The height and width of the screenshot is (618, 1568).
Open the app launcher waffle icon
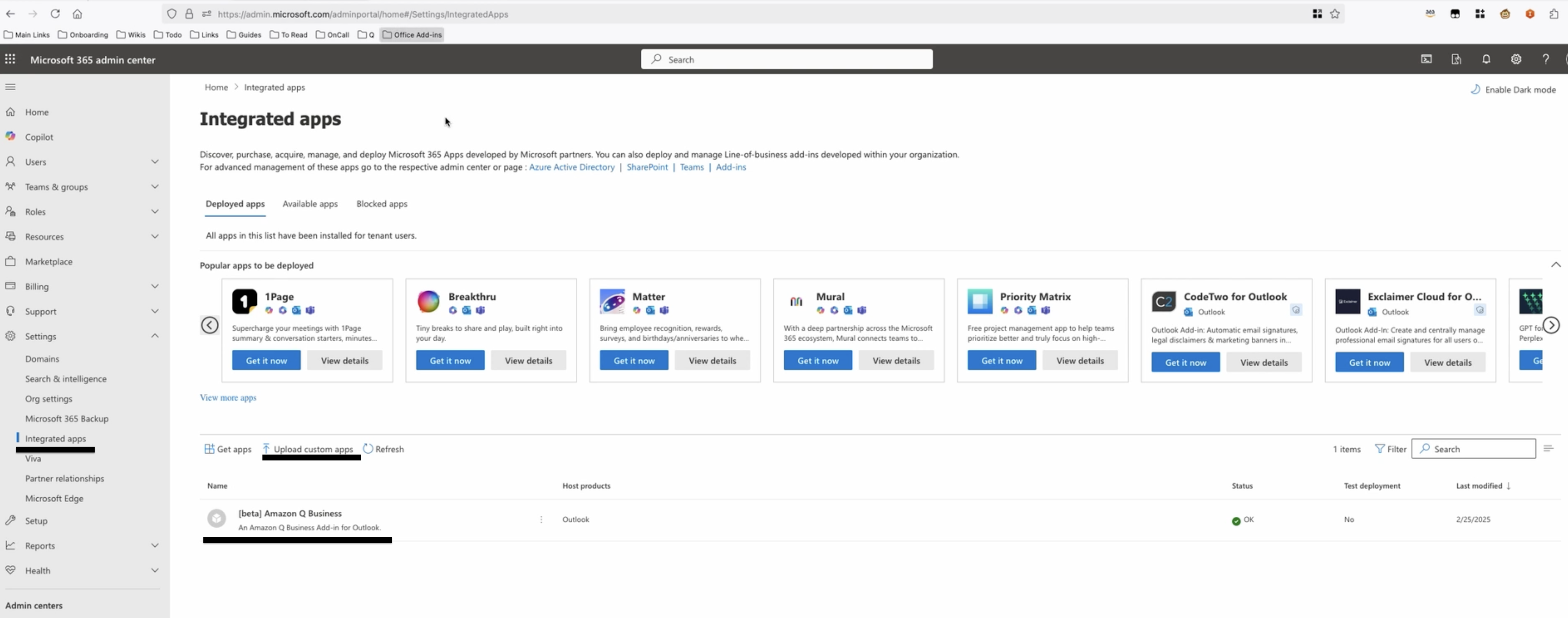coord(11,59)
